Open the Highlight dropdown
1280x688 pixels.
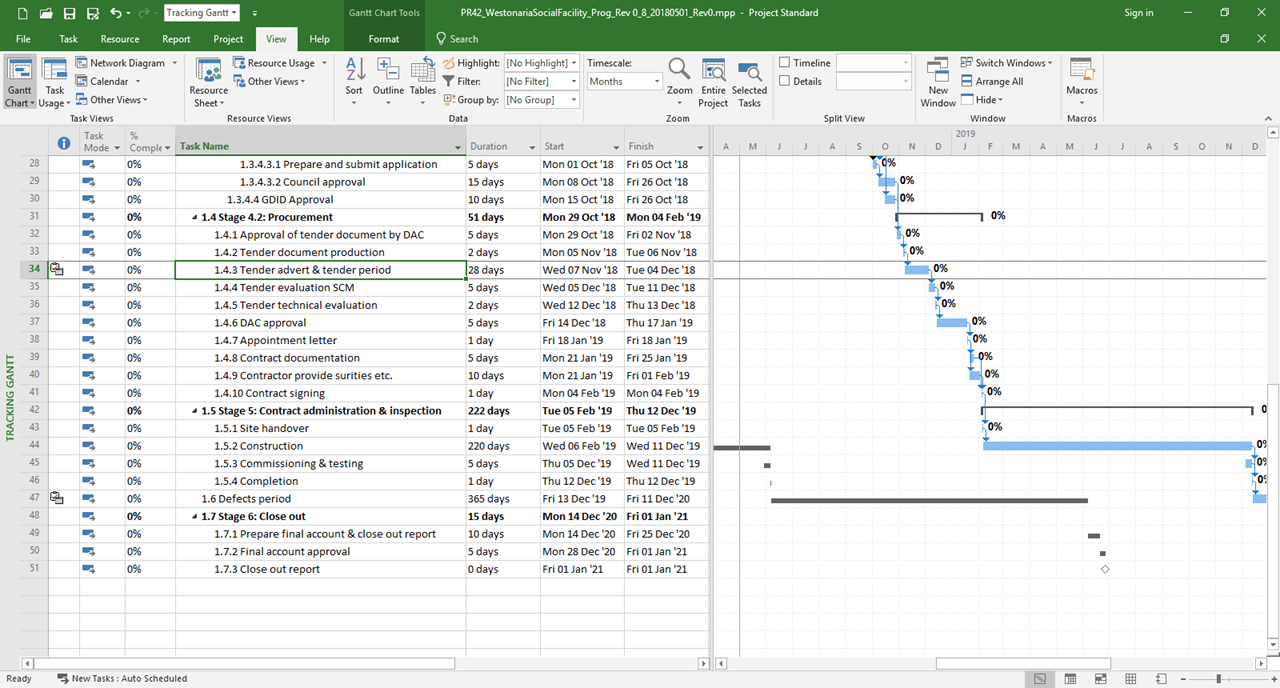point(574,63)
